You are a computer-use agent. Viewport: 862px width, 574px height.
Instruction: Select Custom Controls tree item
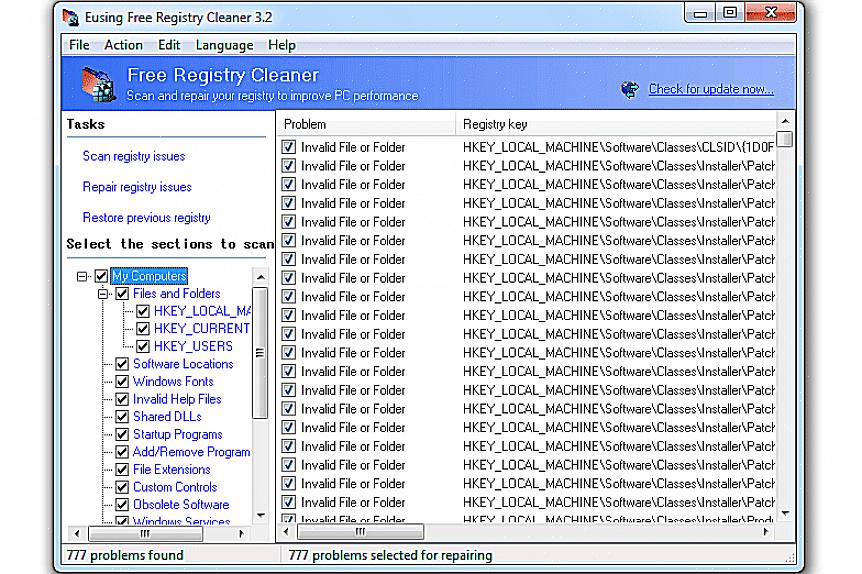pyautogui.click(x=175, y=487)
